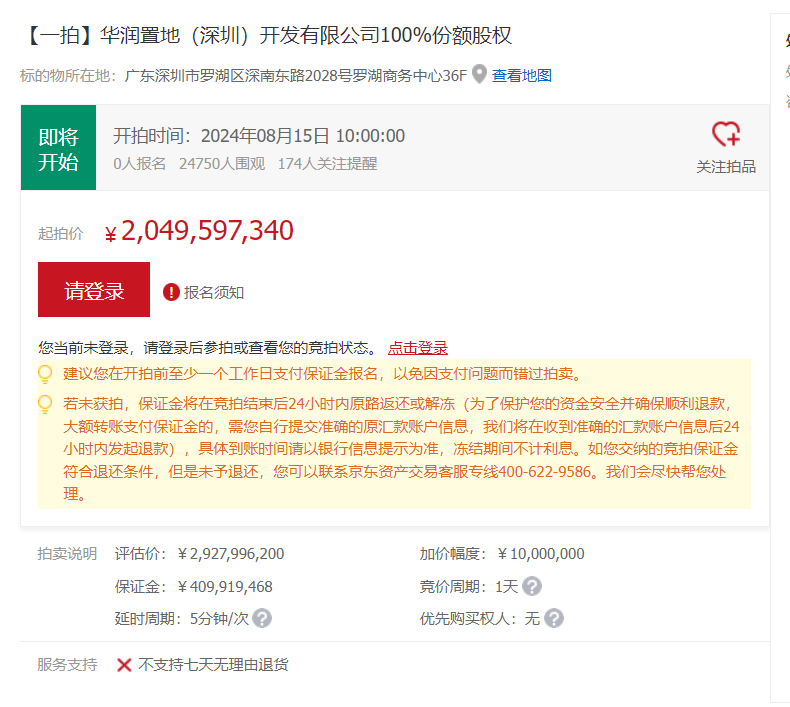Click the 174人关注提醒 count
Viewport: 790px width, 707px height.
(x=327, y=164)
